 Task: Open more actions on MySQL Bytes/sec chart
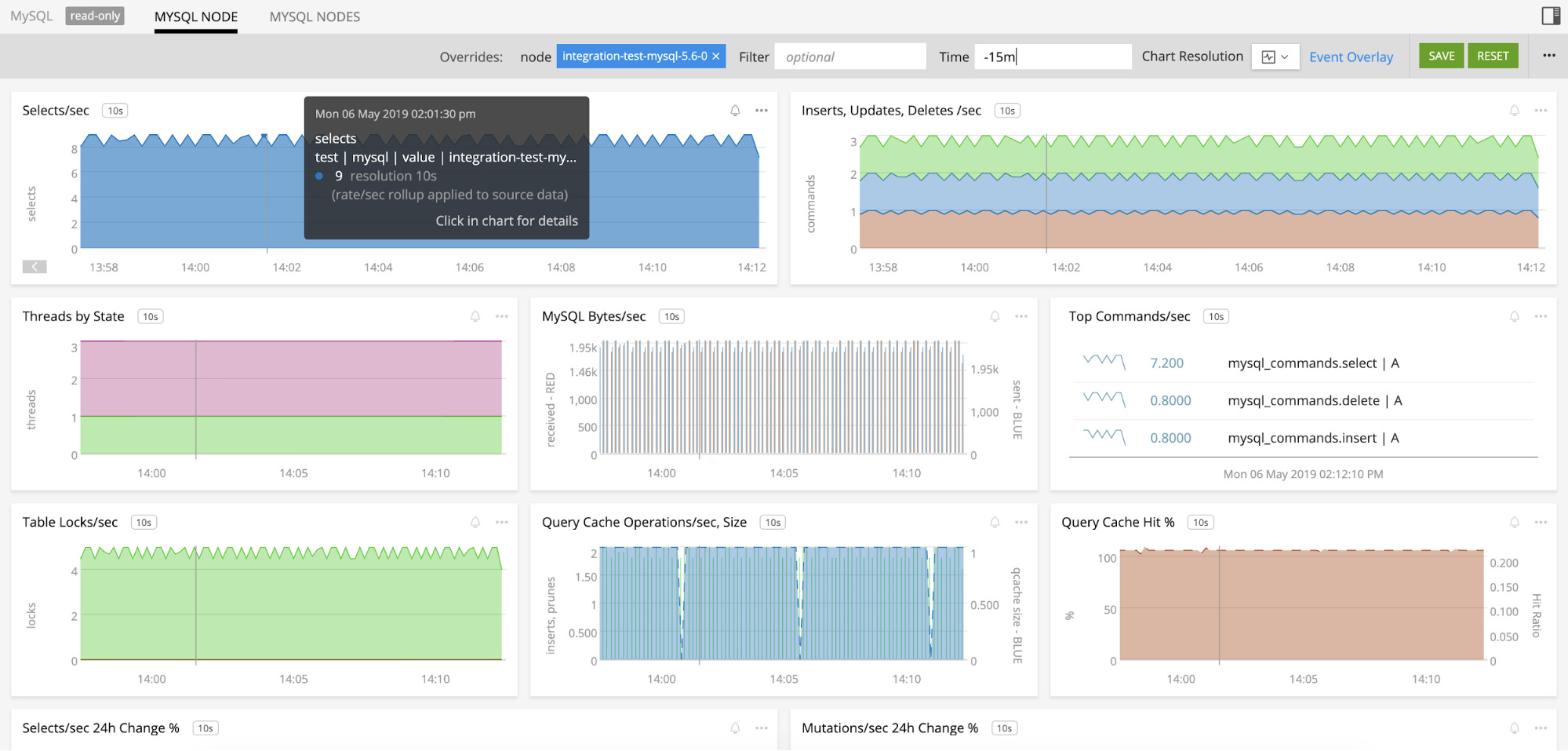(1021, 316)
